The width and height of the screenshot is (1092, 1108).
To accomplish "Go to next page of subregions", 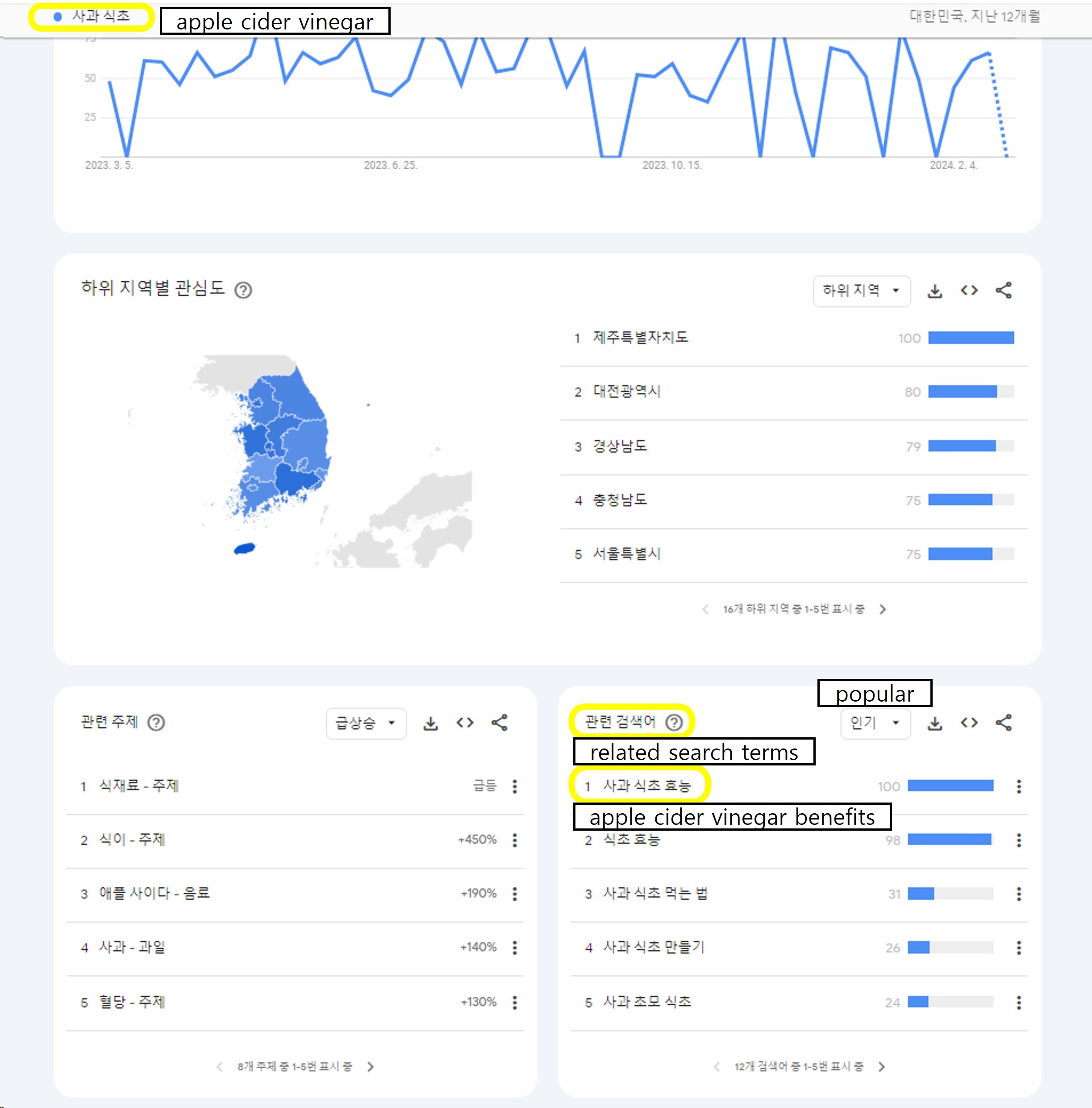I will click(883, 609).
